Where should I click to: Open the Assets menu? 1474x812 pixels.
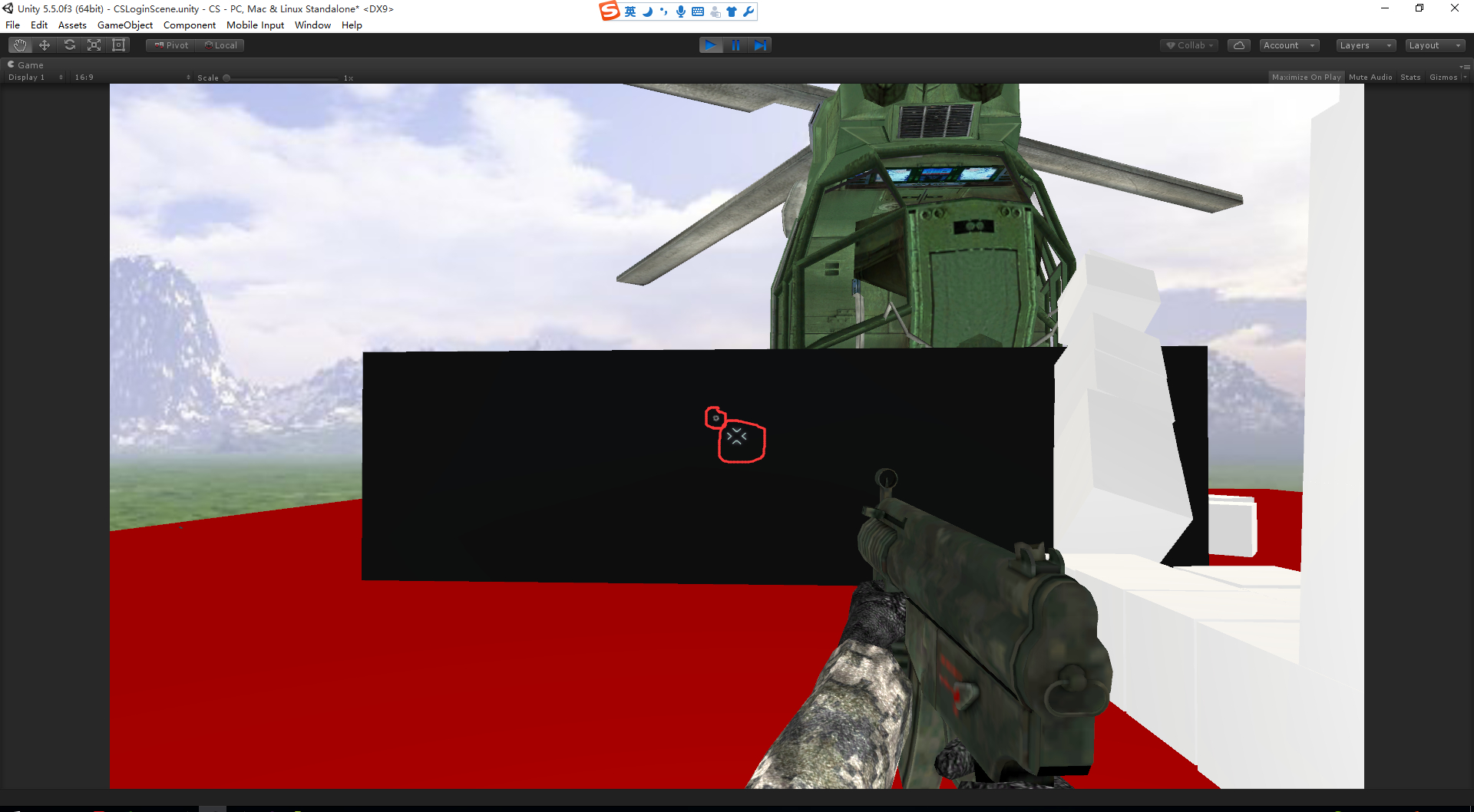point(72,25)
